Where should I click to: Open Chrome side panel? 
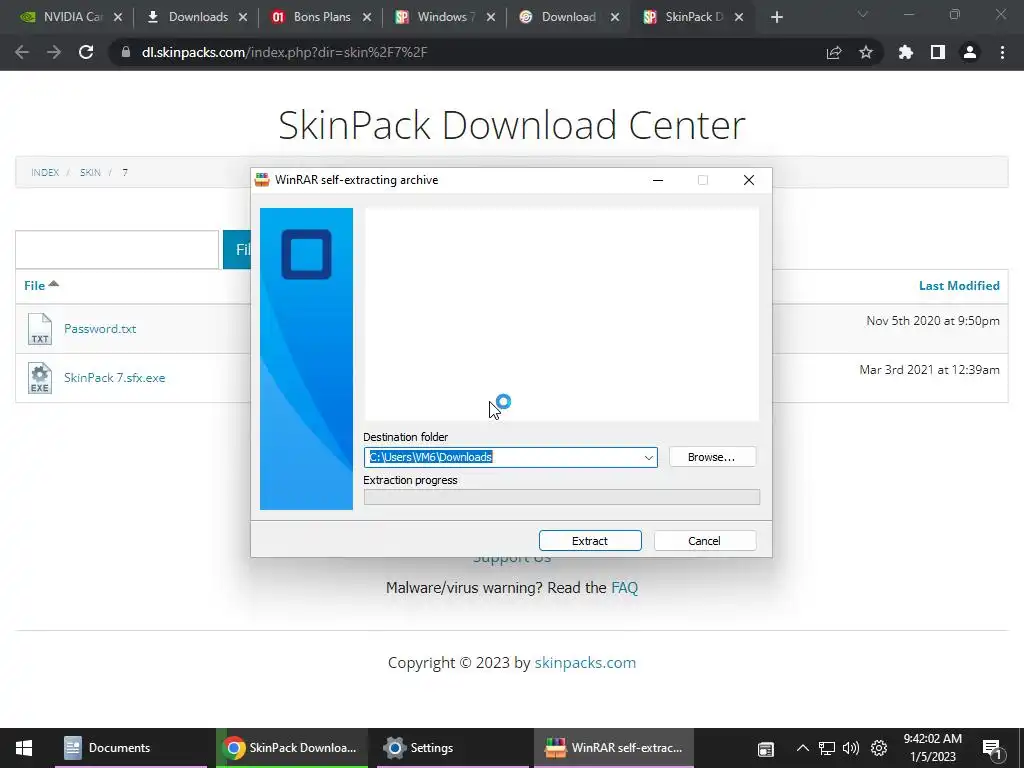(x=938, y=52)
